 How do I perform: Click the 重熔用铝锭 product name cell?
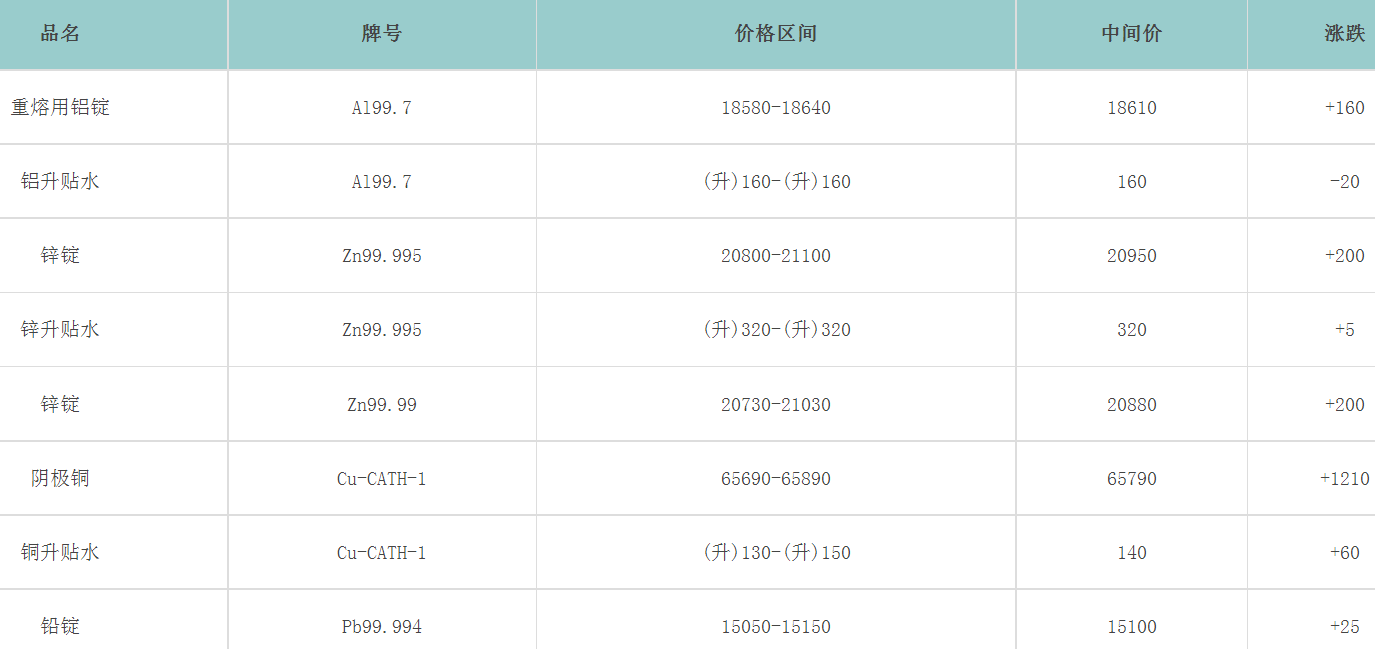(60, 108)
